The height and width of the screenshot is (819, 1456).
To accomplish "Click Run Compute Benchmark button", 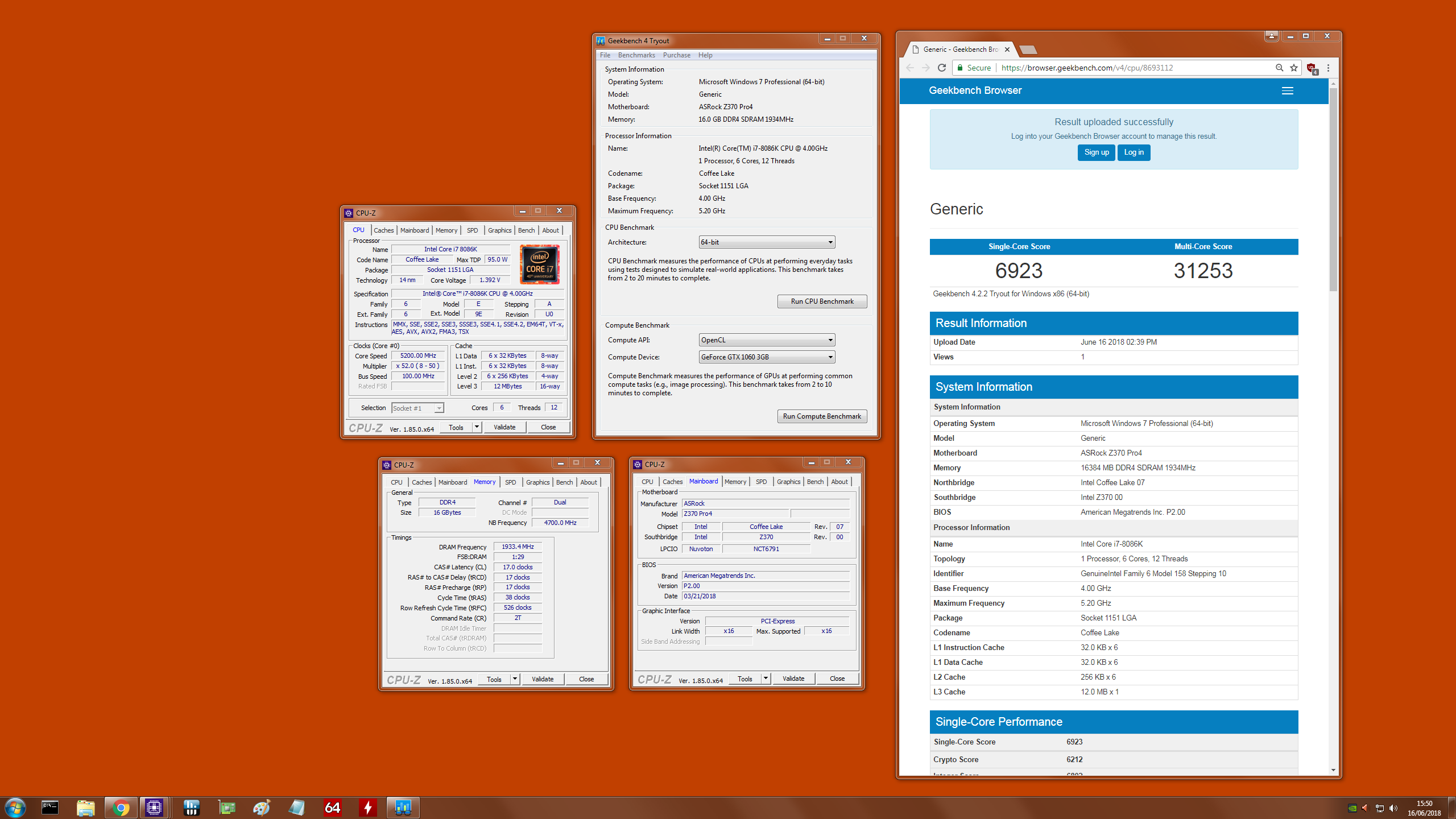I will [822, 416].
